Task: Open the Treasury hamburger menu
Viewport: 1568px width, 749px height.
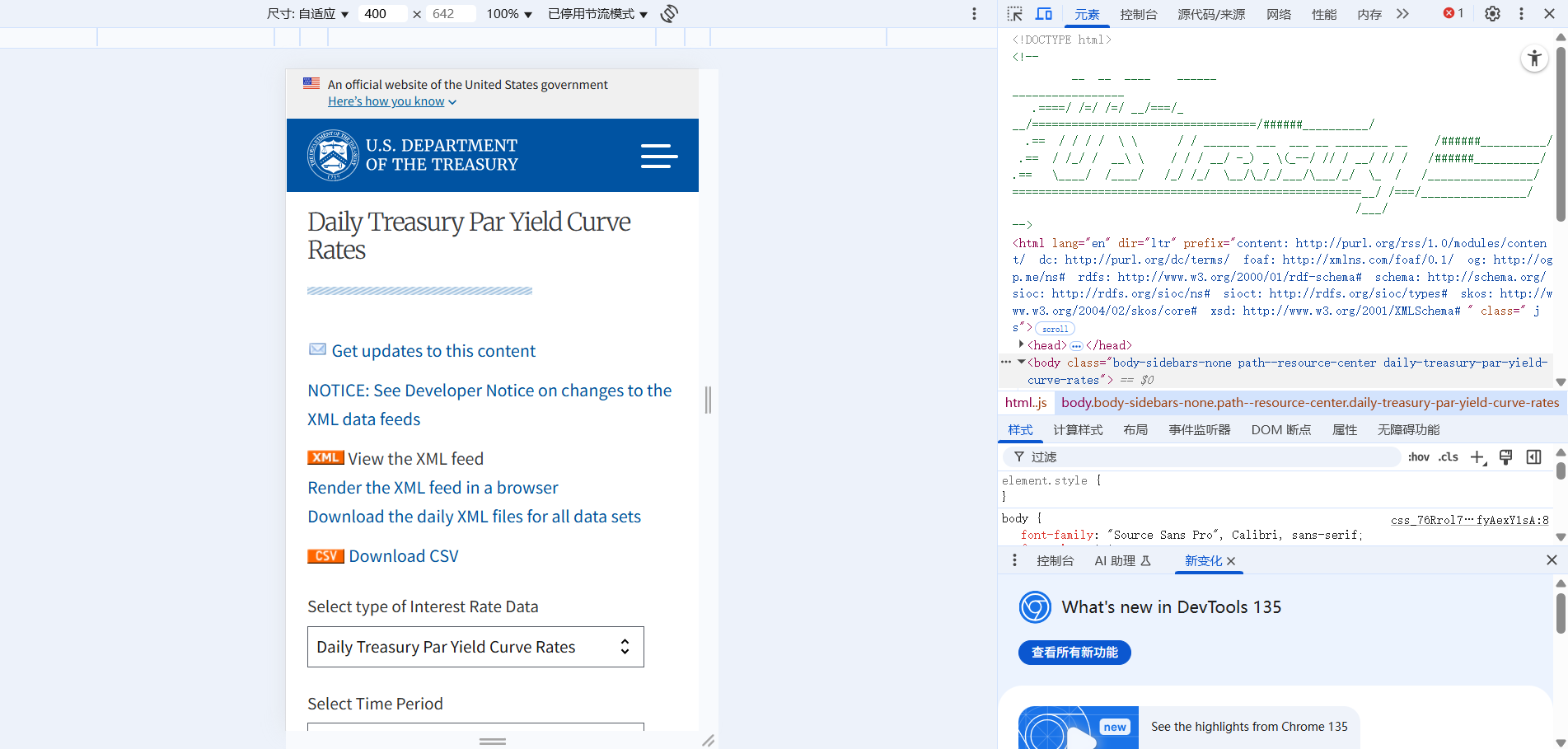Action: [x=659, y=156]
